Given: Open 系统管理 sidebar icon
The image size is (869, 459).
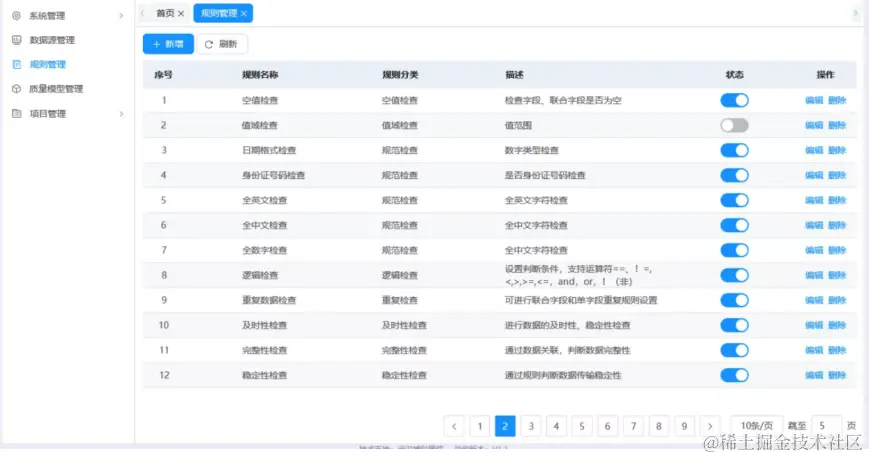Looking at the screenshot, I should click(17, 16).
